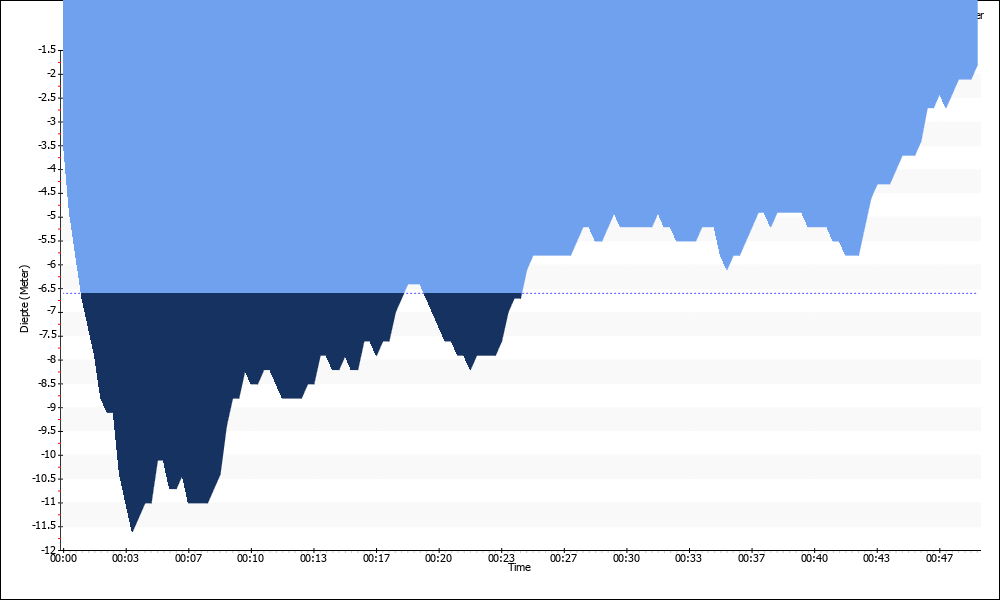
Task: Click the "00:47" time axis label
Action: click(939, 559)
